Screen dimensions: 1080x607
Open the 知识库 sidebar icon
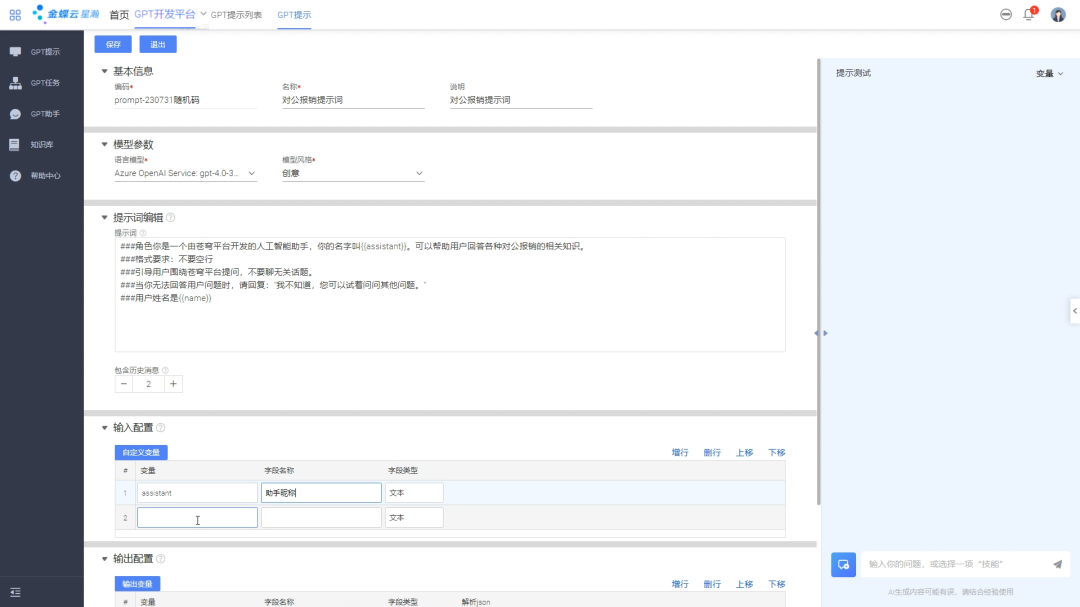[x=14, y=145]
